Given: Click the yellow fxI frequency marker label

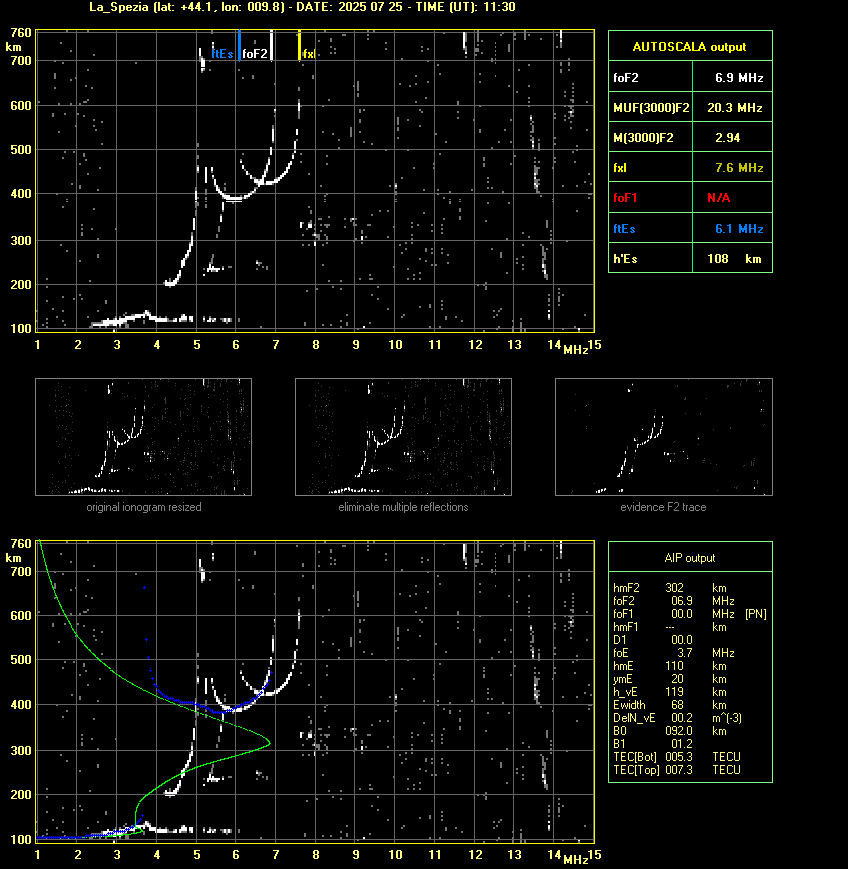Looking at the screenshot, I should point(309,54).
